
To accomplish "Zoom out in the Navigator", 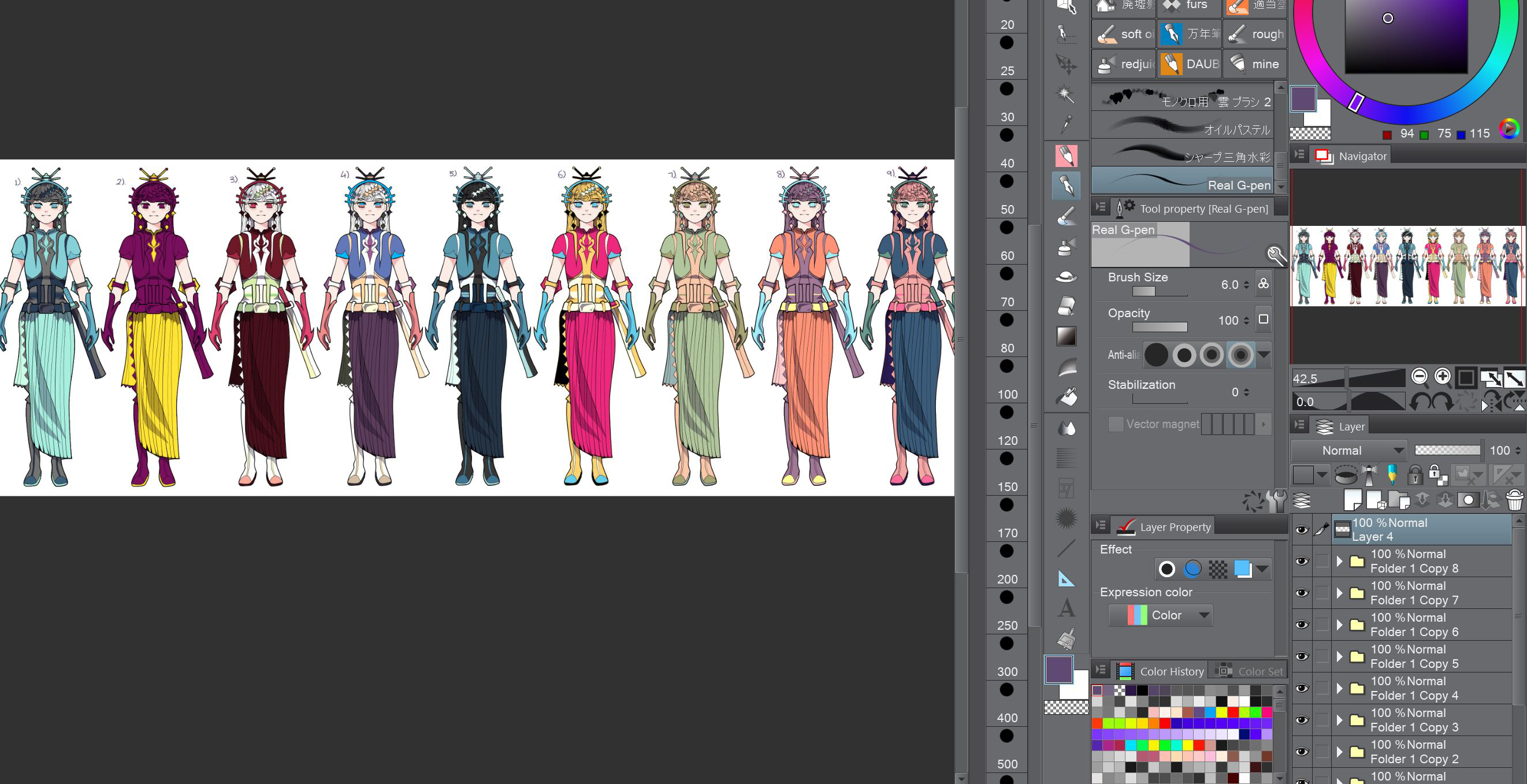I will pyautogui.click(x=1419, y=377).
